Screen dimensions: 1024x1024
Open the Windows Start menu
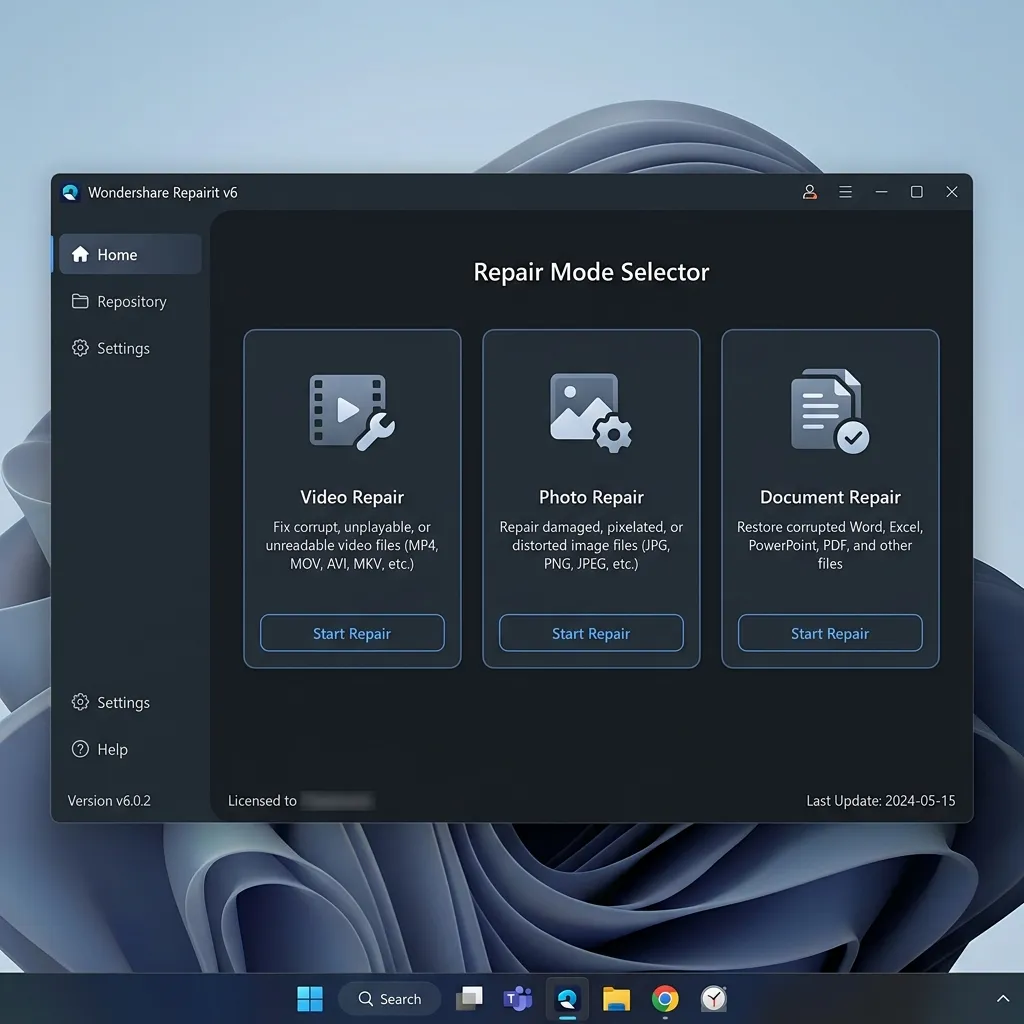[310, 999]
